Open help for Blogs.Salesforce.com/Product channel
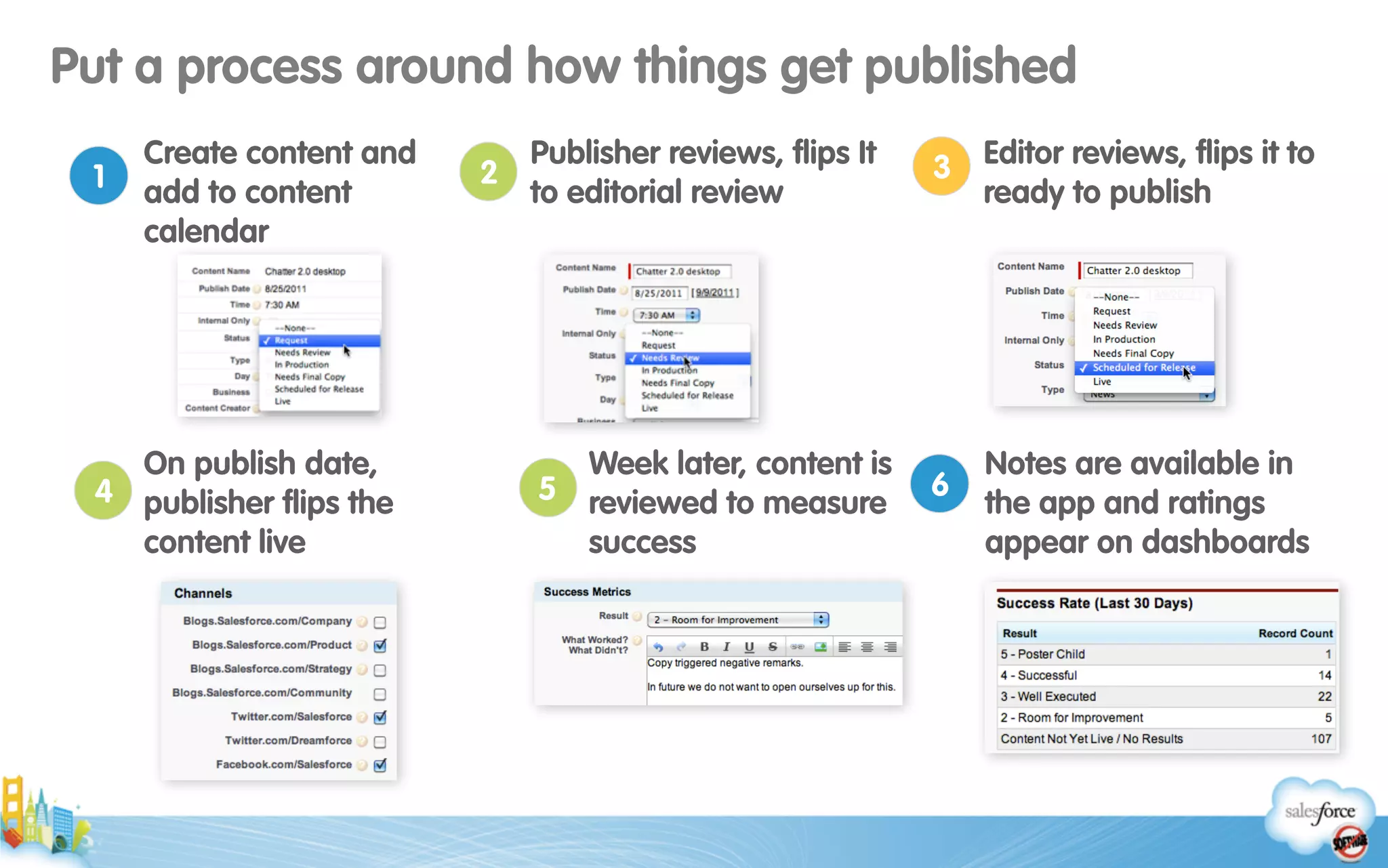 [363, 645]
